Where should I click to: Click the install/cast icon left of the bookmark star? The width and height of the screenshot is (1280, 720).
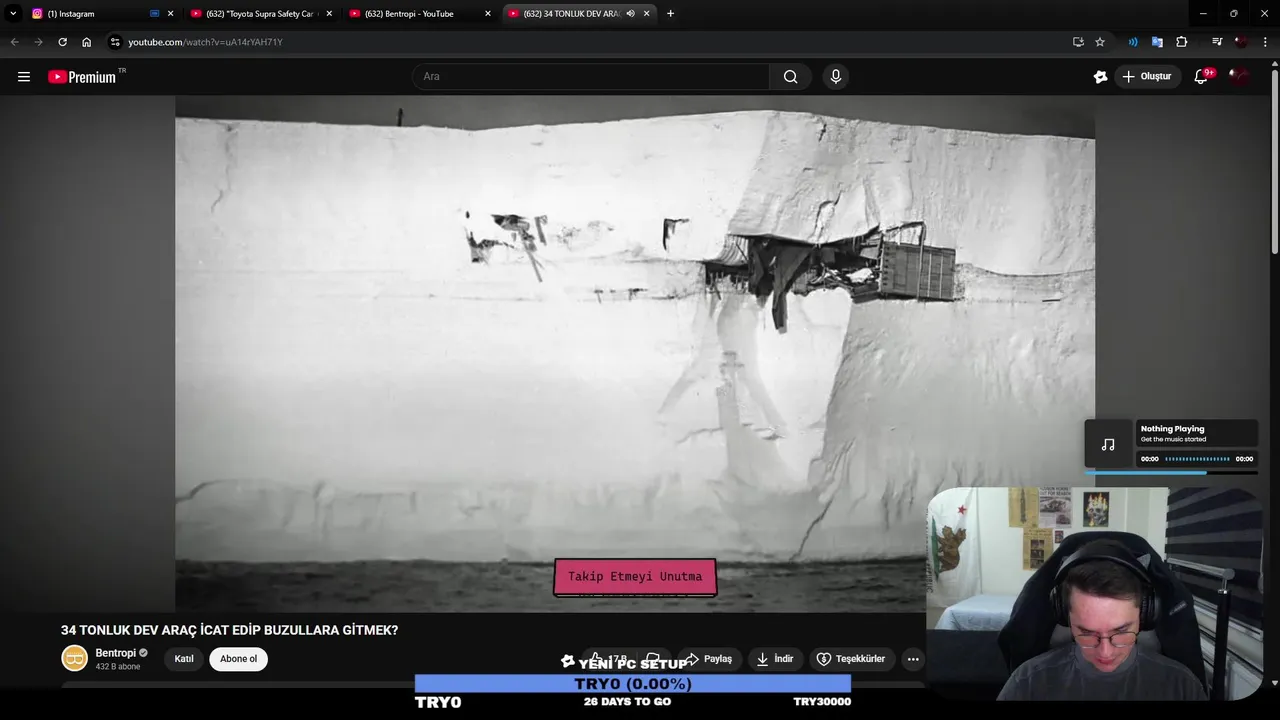pyautogui.click(x=1078, y=42)
